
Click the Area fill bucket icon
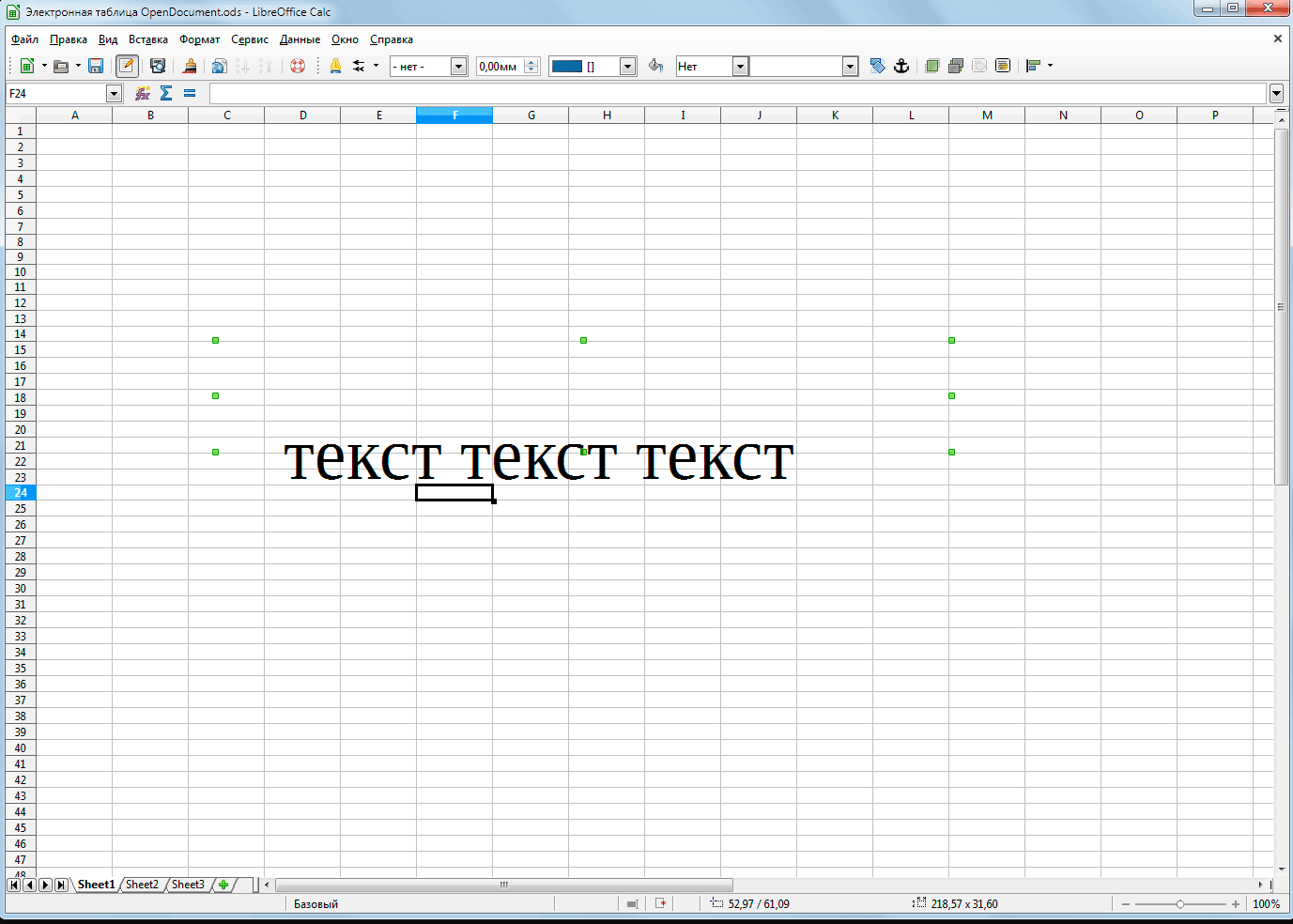click(x=655, y=66)
